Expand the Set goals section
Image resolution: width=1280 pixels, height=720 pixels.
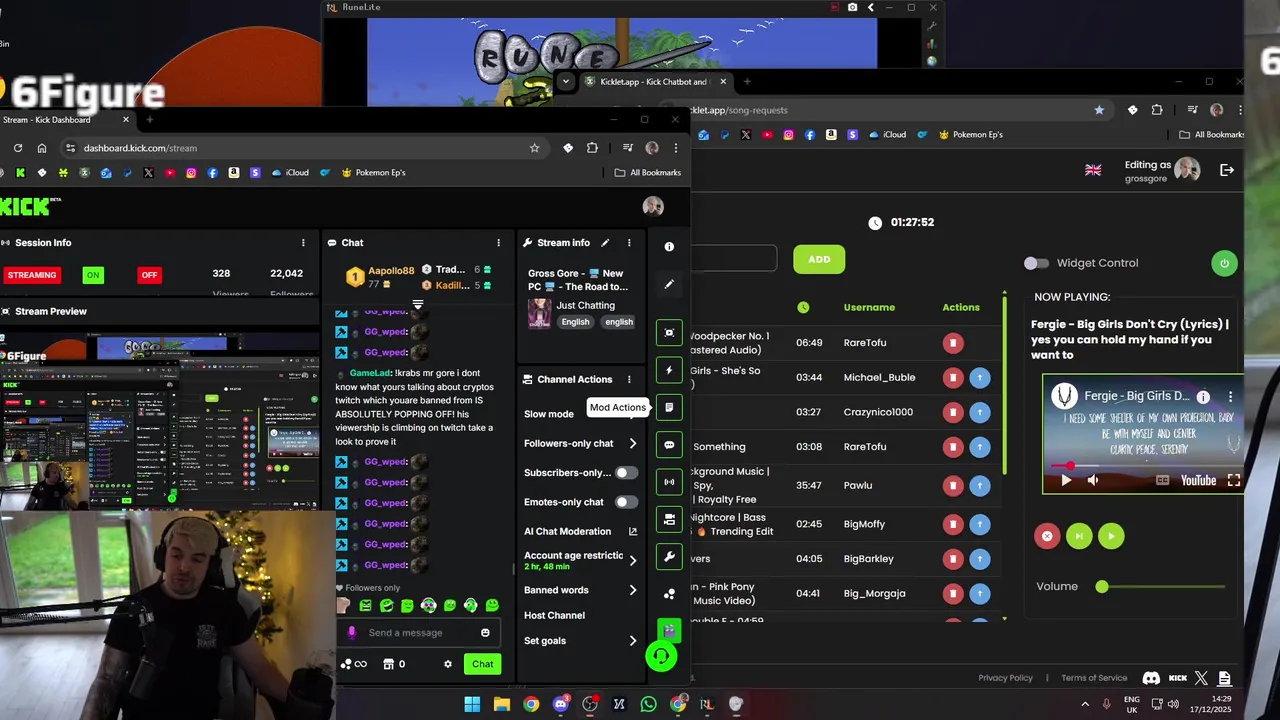632,641
